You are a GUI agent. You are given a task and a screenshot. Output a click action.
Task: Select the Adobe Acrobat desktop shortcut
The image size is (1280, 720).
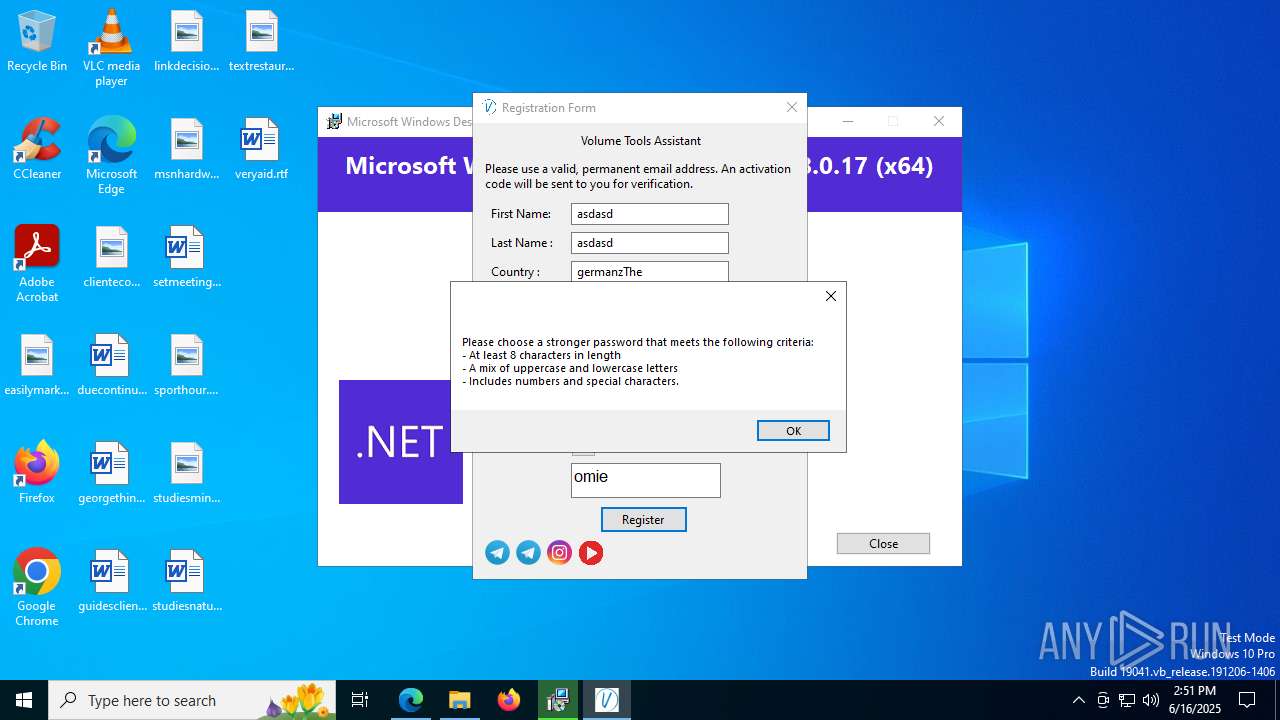[x=37, y=264]
